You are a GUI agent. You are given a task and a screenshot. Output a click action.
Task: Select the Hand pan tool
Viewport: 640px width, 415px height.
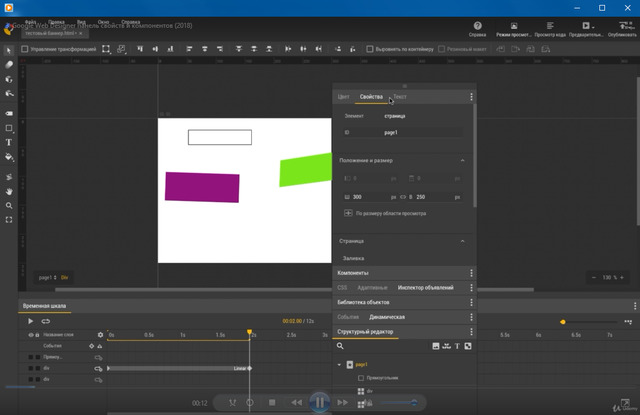tap(9, 191)
